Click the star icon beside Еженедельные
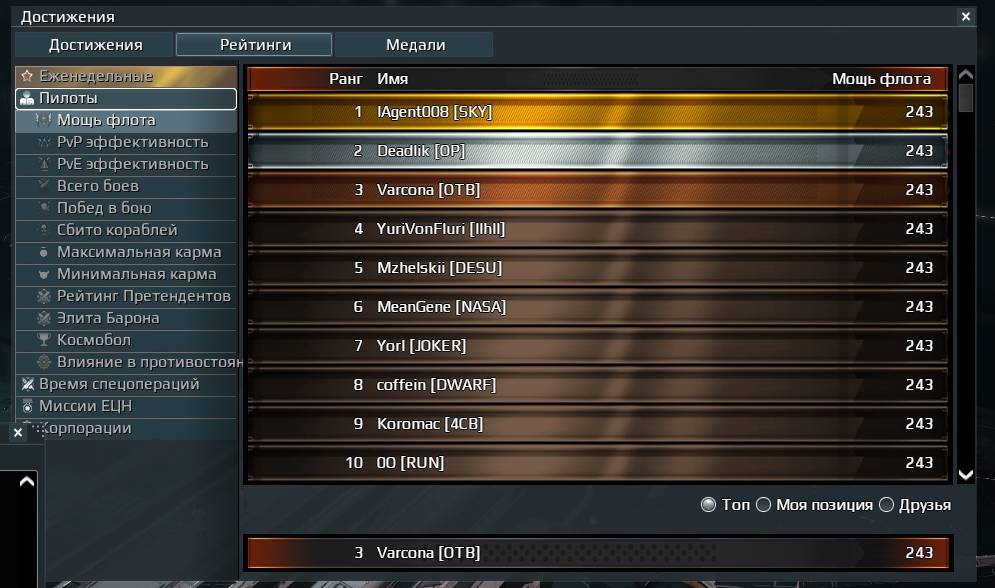 27,76
